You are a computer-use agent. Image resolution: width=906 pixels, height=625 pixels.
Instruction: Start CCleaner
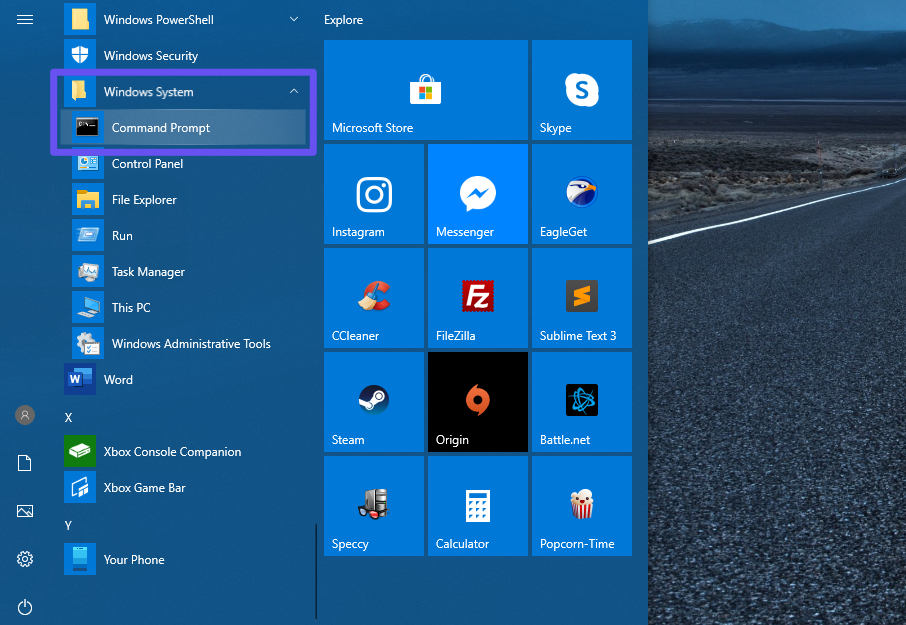(x=373, y=297)
